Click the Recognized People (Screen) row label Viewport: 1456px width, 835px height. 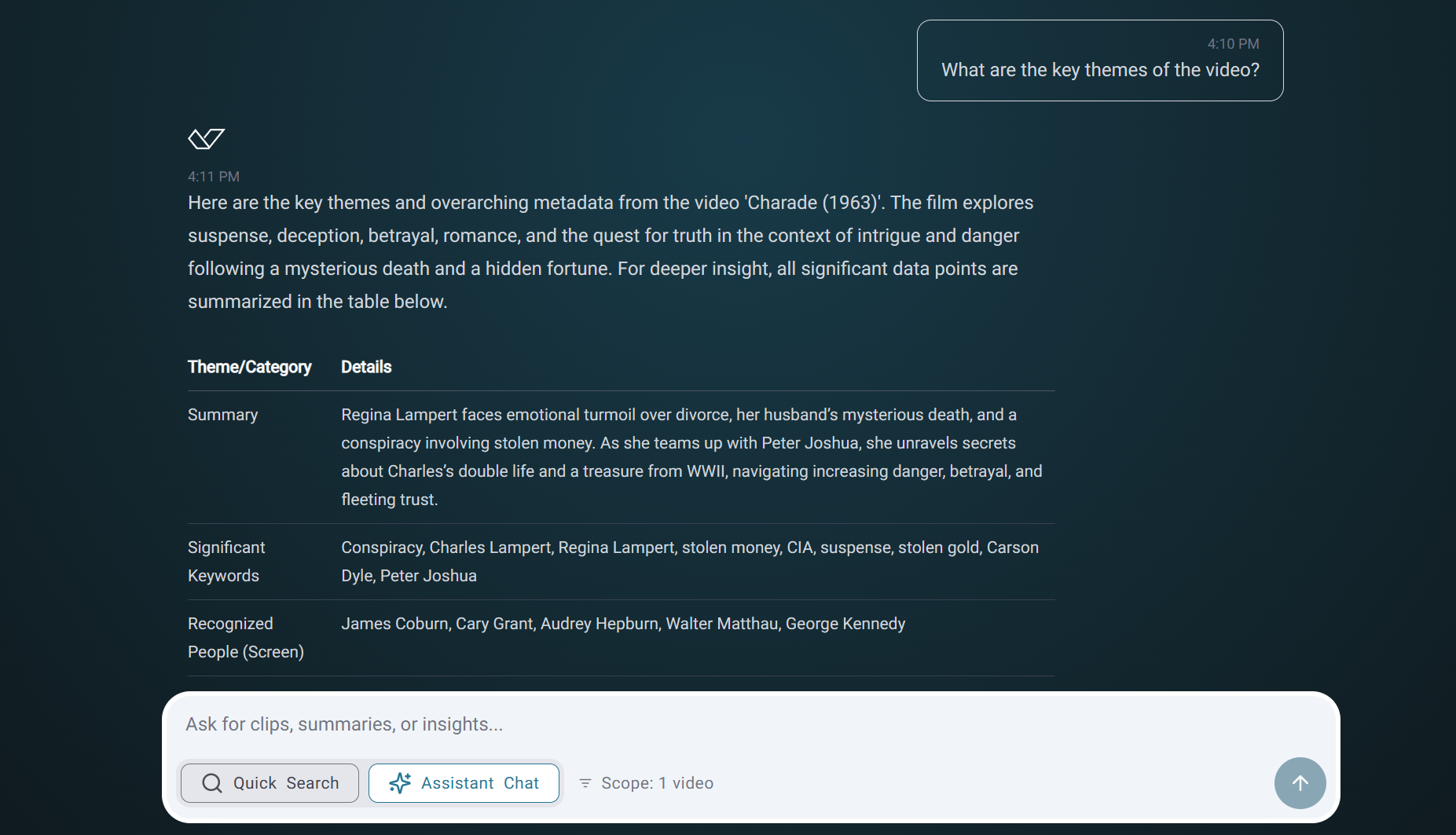[246, 638]
